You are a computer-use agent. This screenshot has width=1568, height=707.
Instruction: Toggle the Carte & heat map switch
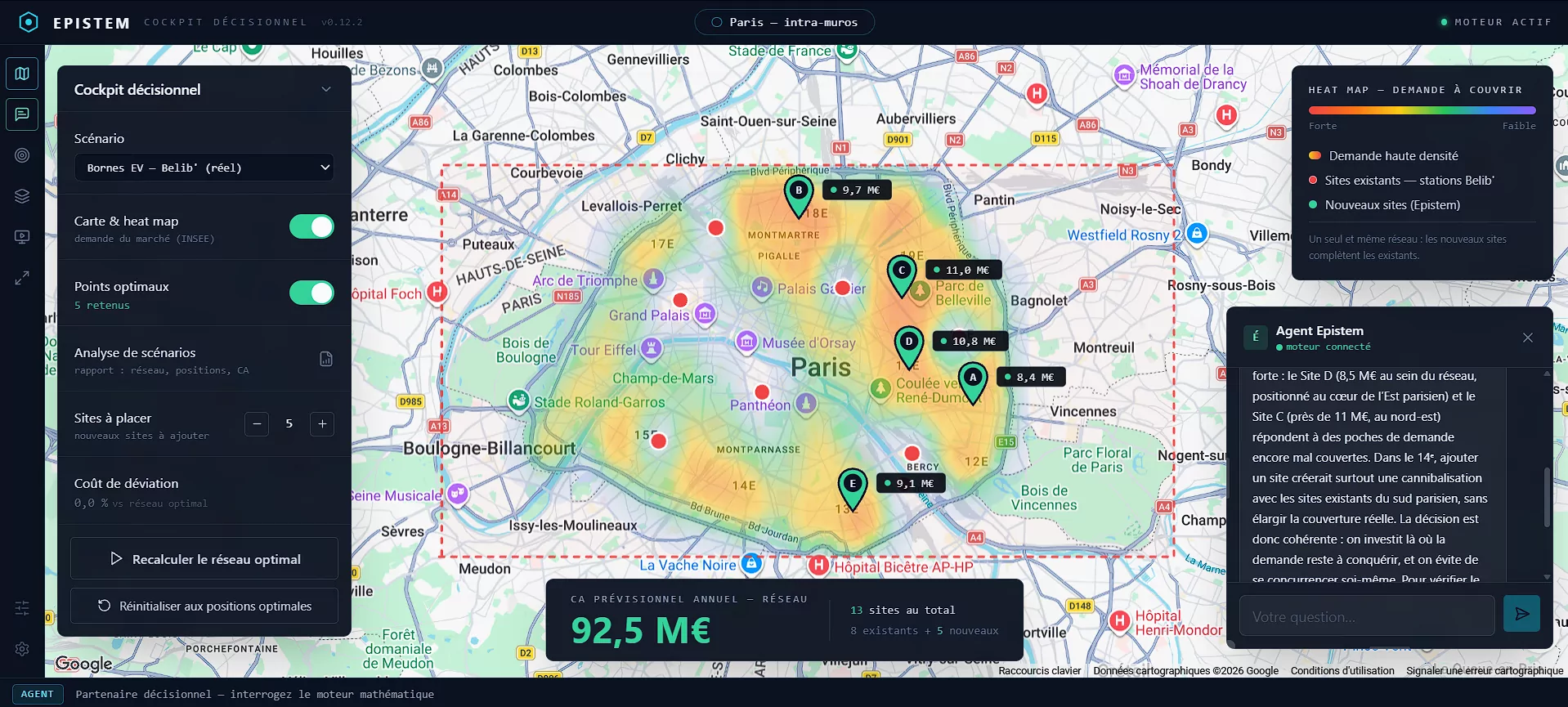(311, 226)
